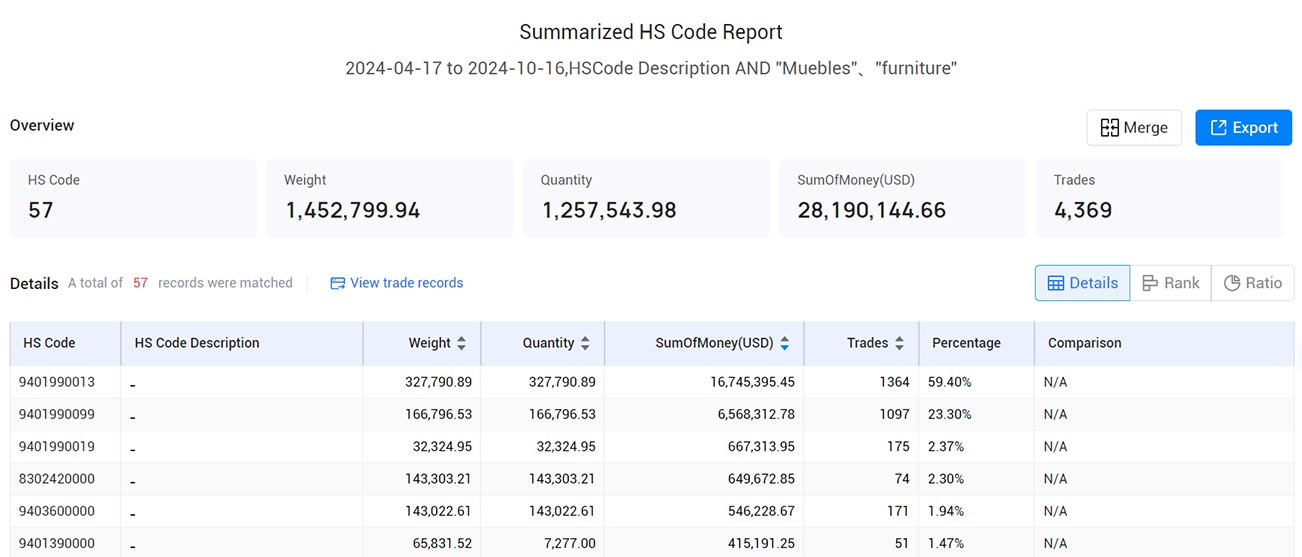Switch to the Rank view tab
The width and height of the screenshot is (1302, 557).
point(1170,283)
